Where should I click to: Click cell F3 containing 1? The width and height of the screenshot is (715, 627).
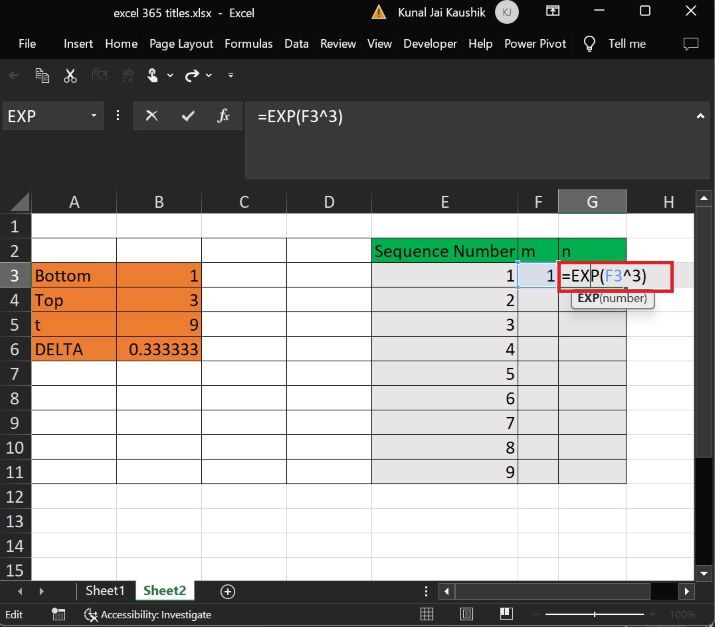point(538,275)
